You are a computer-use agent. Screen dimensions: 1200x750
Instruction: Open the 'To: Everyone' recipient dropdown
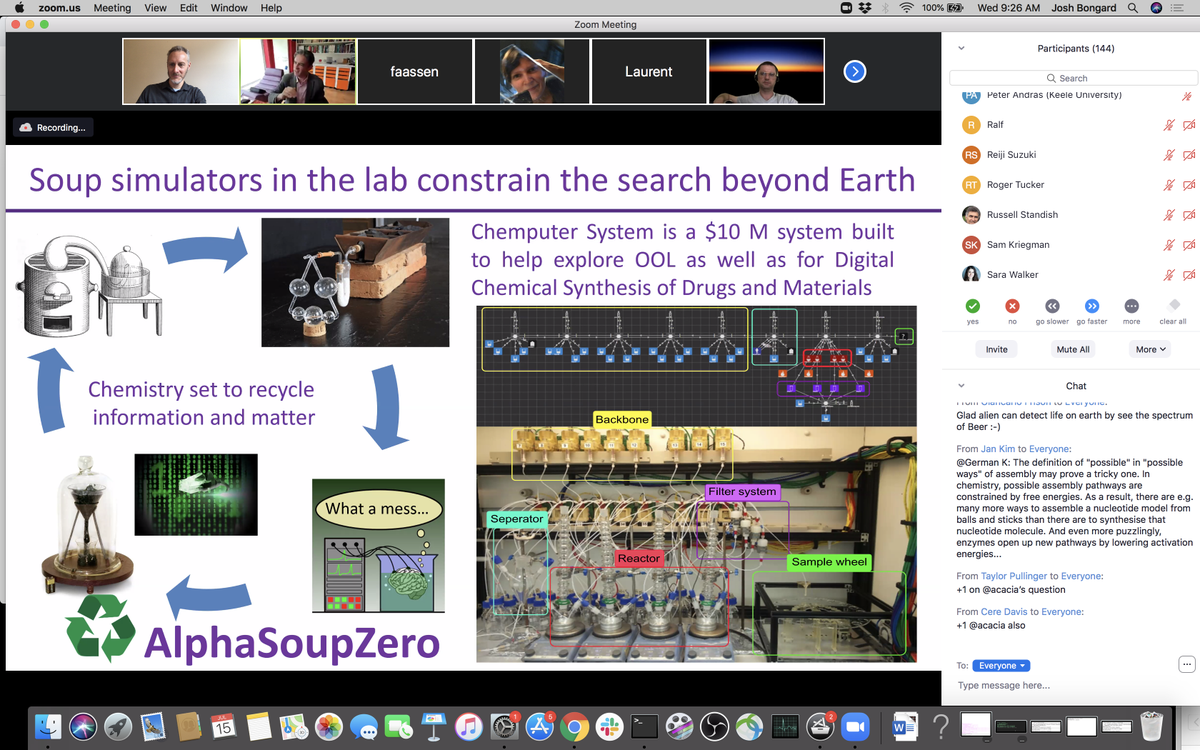(x=1002, y=666)
